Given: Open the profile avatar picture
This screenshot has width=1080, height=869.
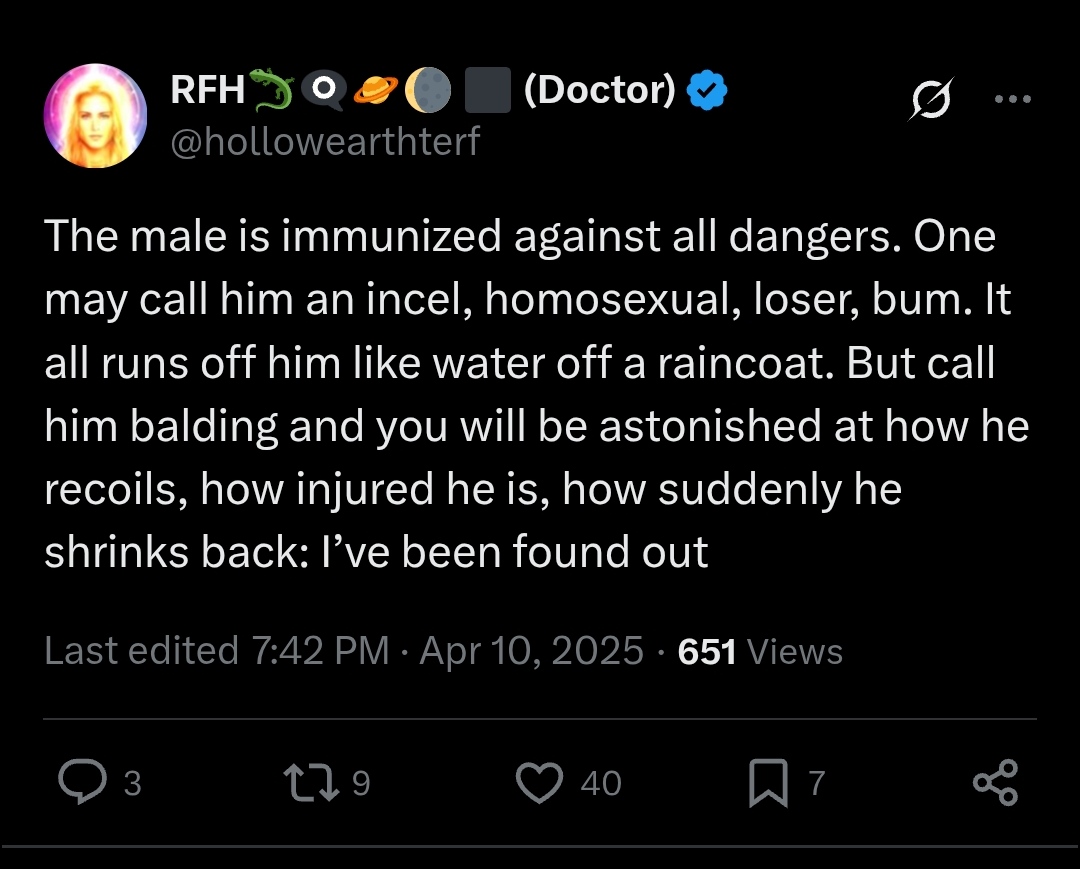Looking at the screenshot, I should coord(95,116).
